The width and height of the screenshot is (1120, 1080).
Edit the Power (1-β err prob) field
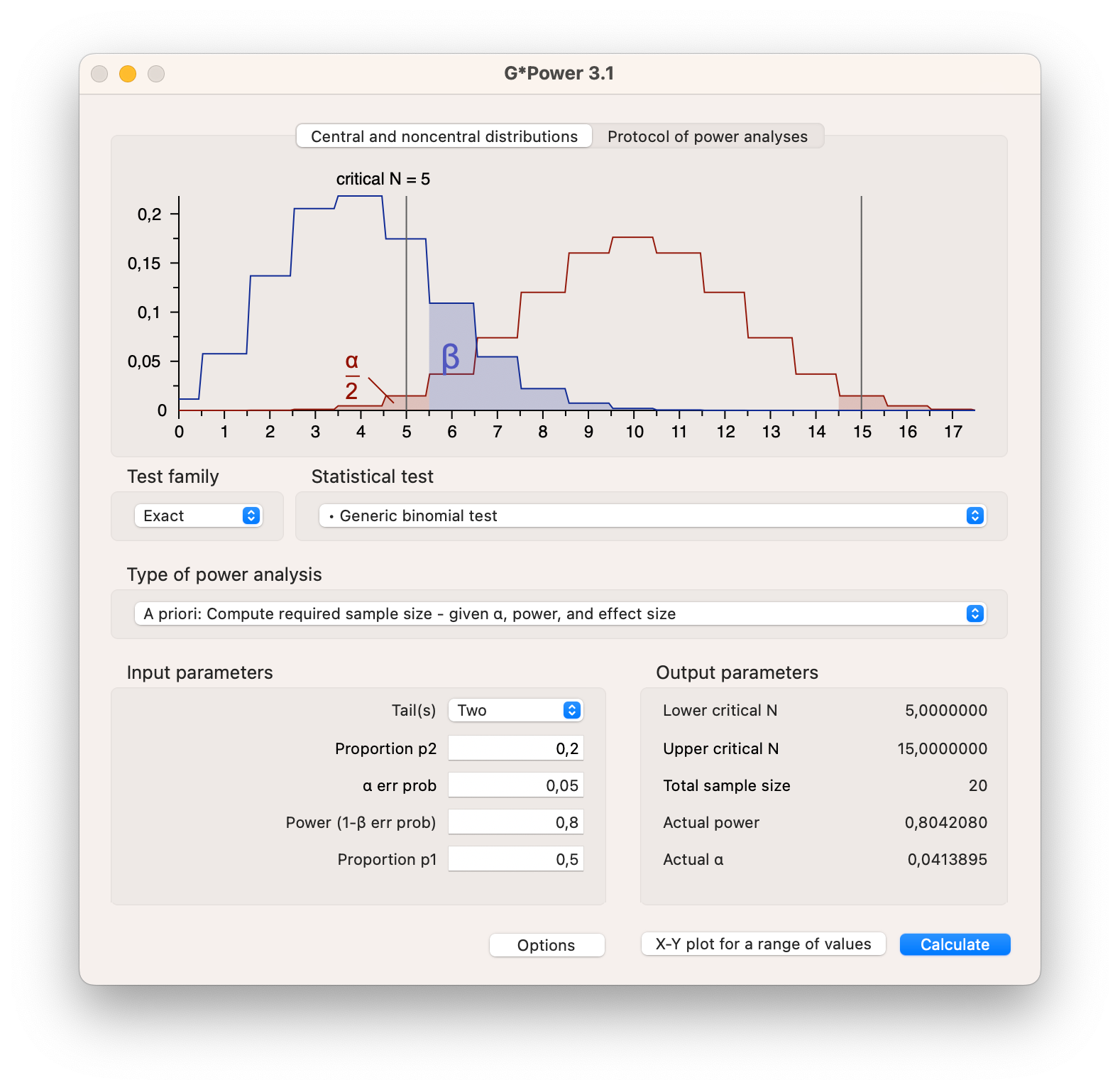pos(515,822)
